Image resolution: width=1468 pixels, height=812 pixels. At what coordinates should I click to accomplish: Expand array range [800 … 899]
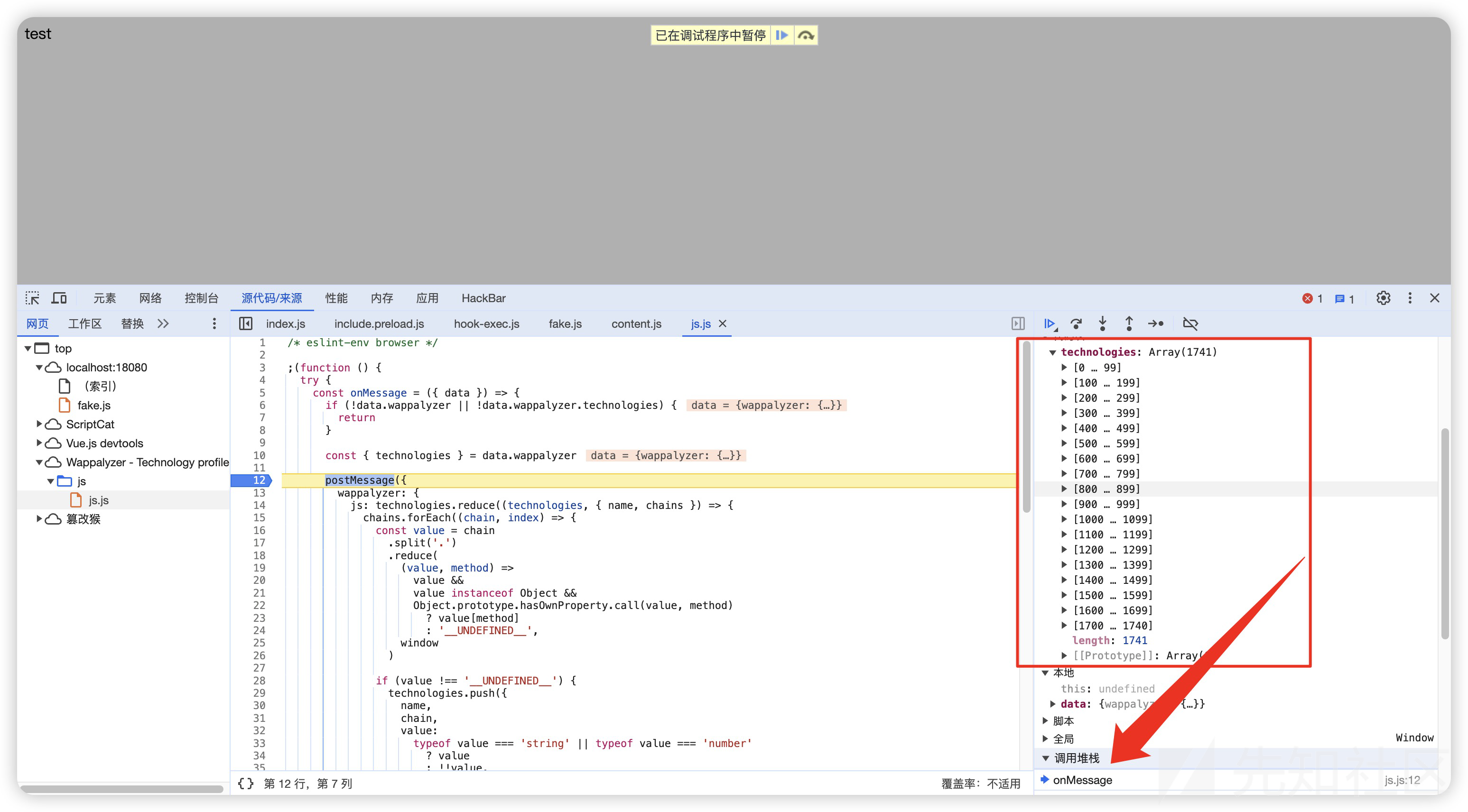tap(1064, 489)
